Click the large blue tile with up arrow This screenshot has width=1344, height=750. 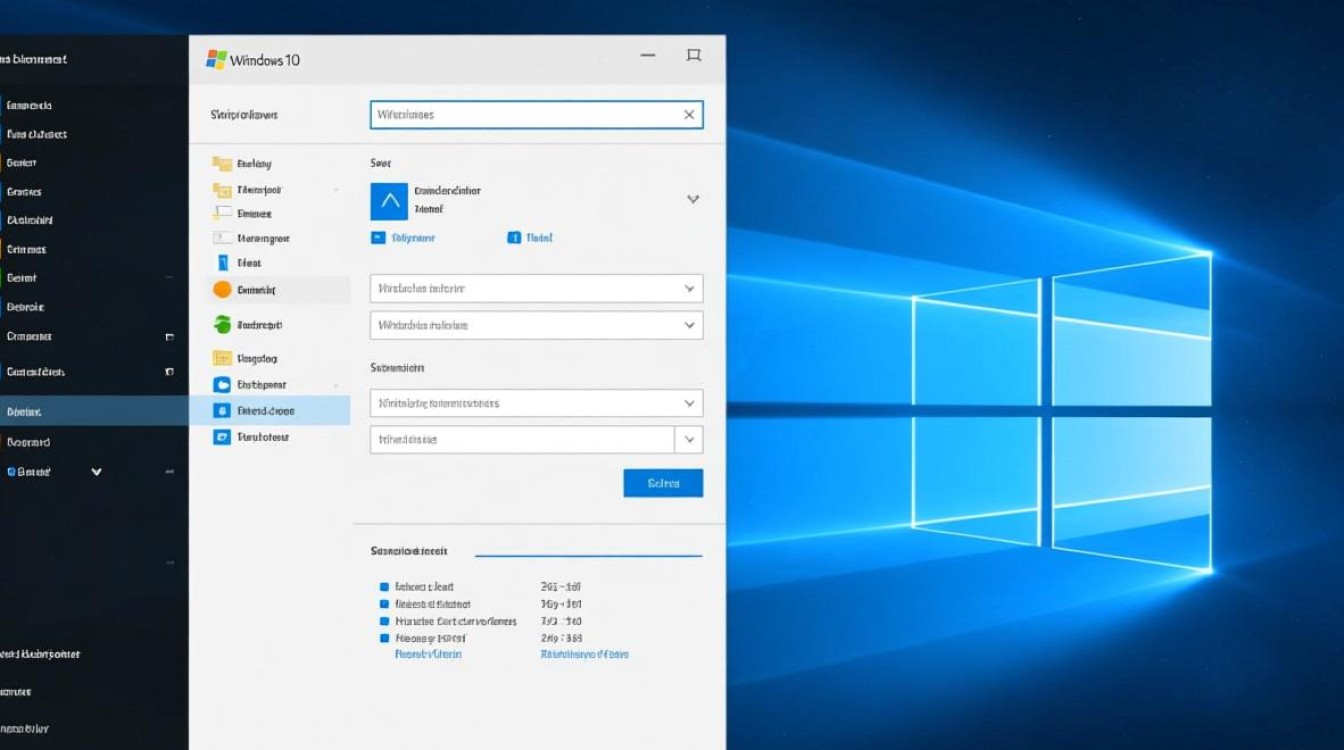pos(389,200)
